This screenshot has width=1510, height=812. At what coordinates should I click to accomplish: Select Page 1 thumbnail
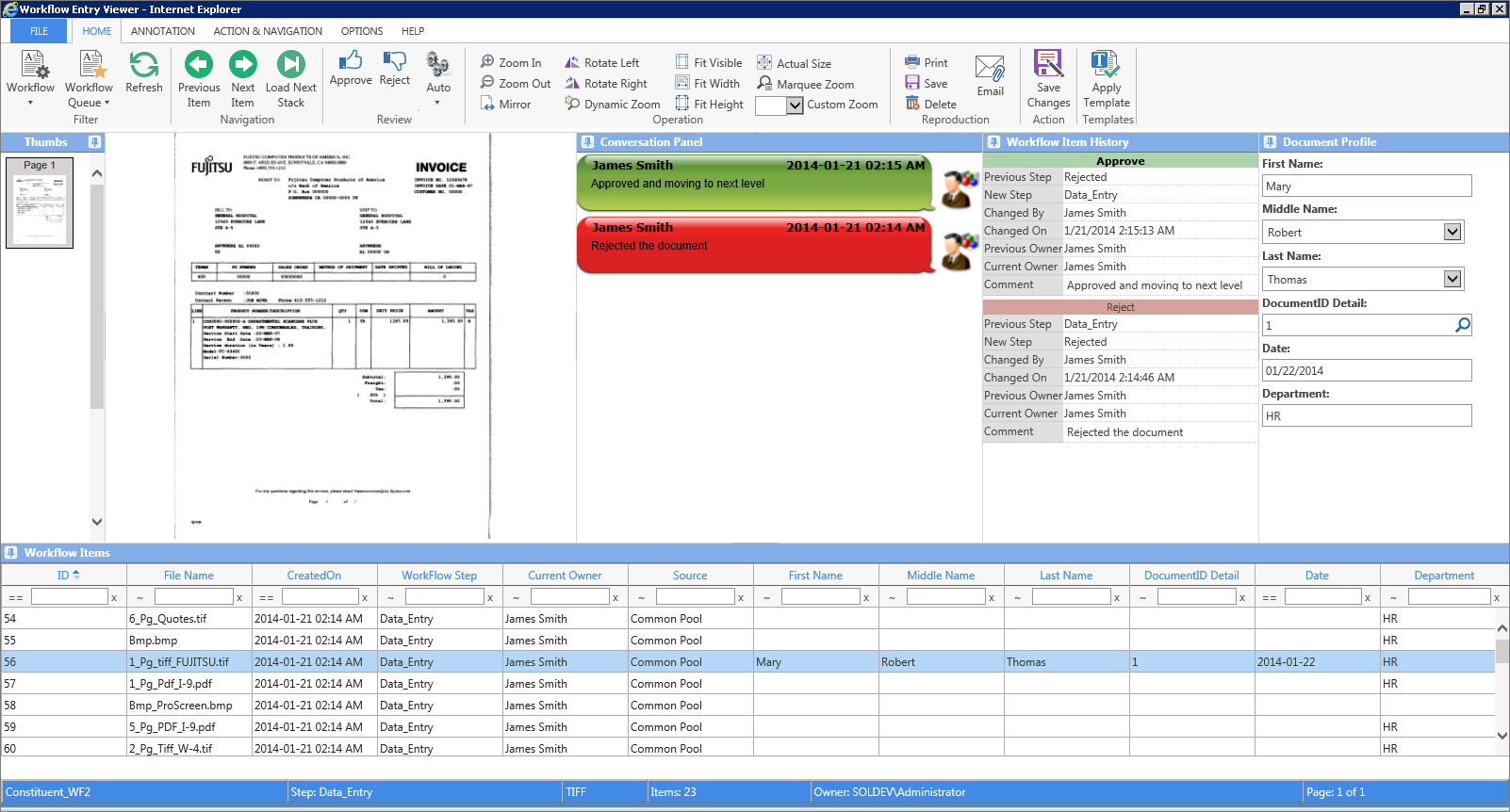(40, 203)
